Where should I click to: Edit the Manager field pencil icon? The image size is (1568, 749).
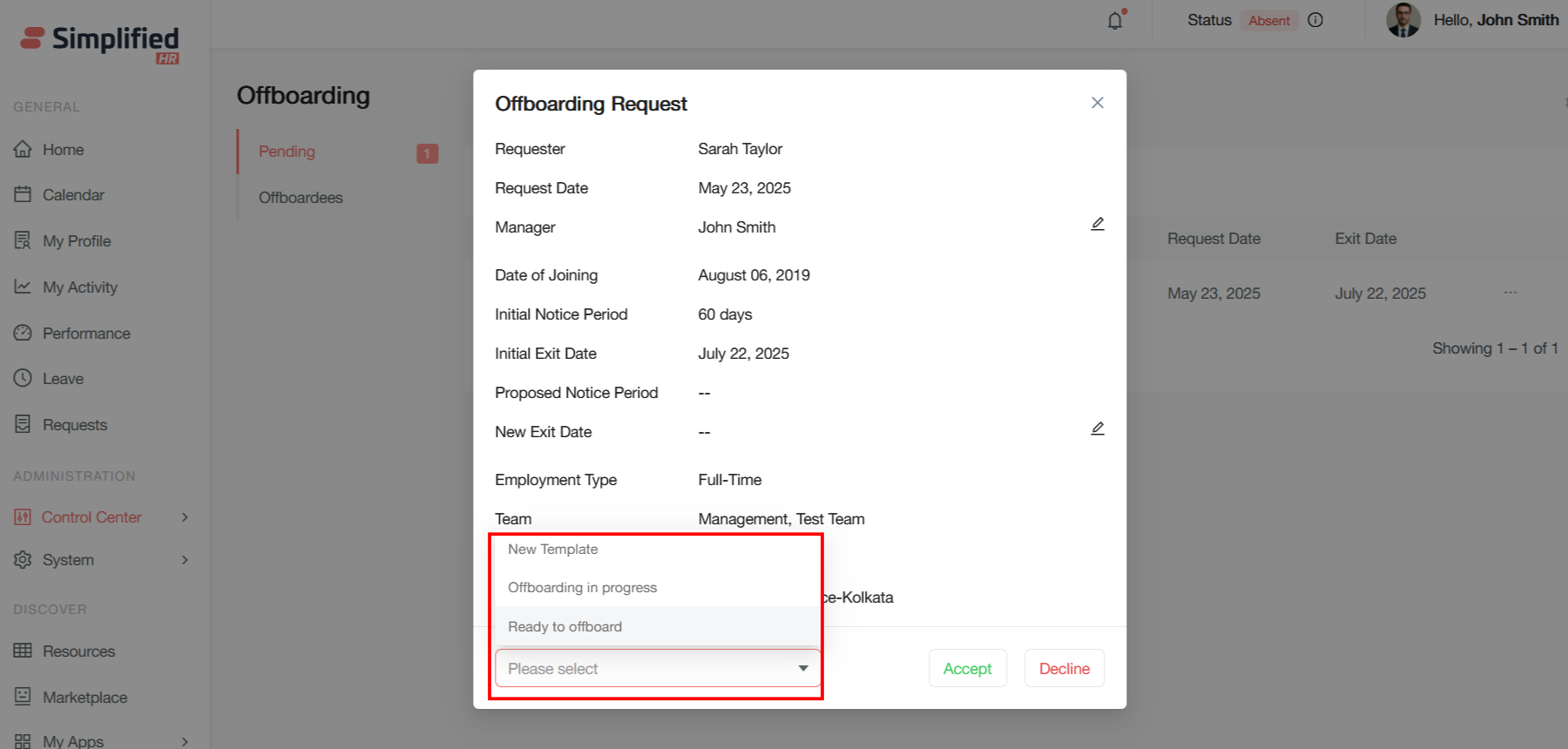point(1098,225)
